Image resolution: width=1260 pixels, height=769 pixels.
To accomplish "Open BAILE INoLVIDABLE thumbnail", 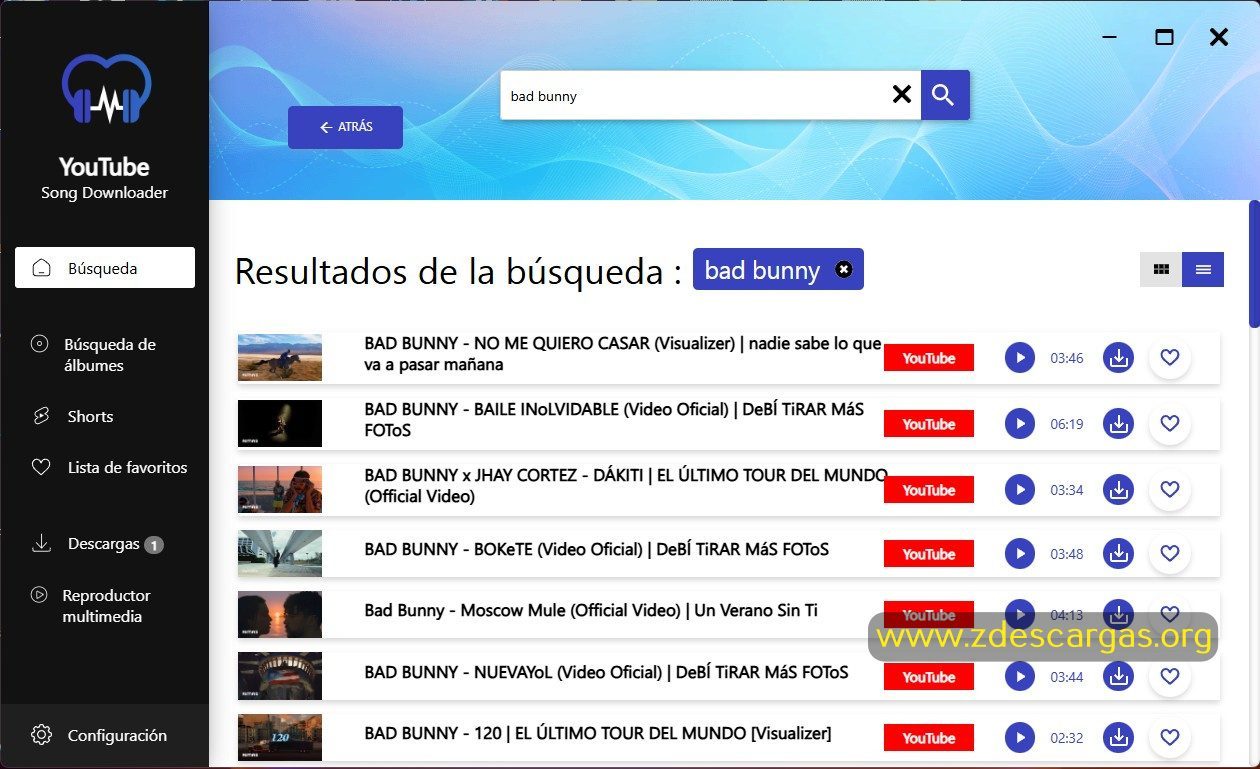I will (280, 423).
